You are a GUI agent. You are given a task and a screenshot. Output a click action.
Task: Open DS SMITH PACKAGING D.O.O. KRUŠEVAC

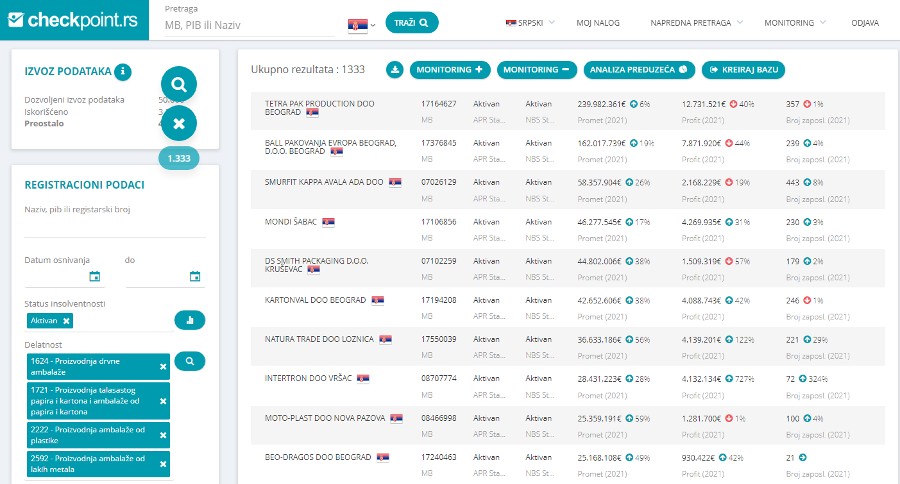click(316, 265)
